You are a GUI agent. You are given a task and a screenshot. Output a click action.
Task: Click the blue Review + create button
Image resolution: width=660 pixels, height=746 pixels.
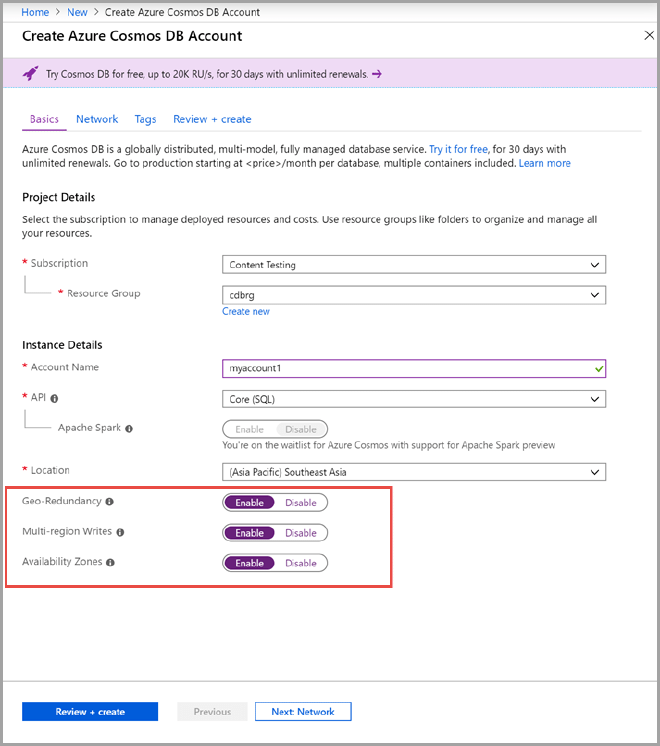pyautogui.click(x=90, y=711)
